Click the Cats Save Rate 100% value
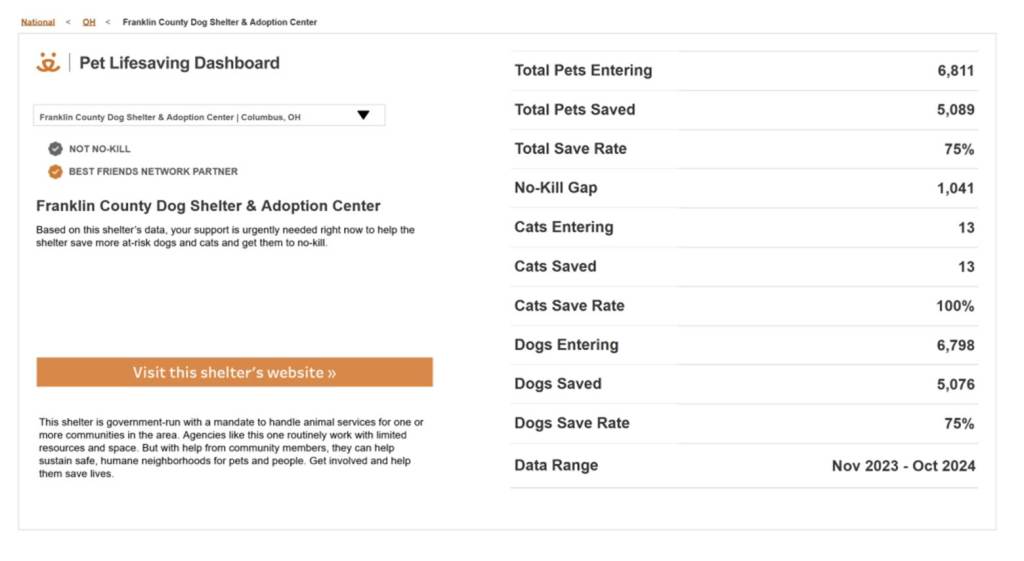The height and width of the screenshot is (561, 1024). coord(954,306)
